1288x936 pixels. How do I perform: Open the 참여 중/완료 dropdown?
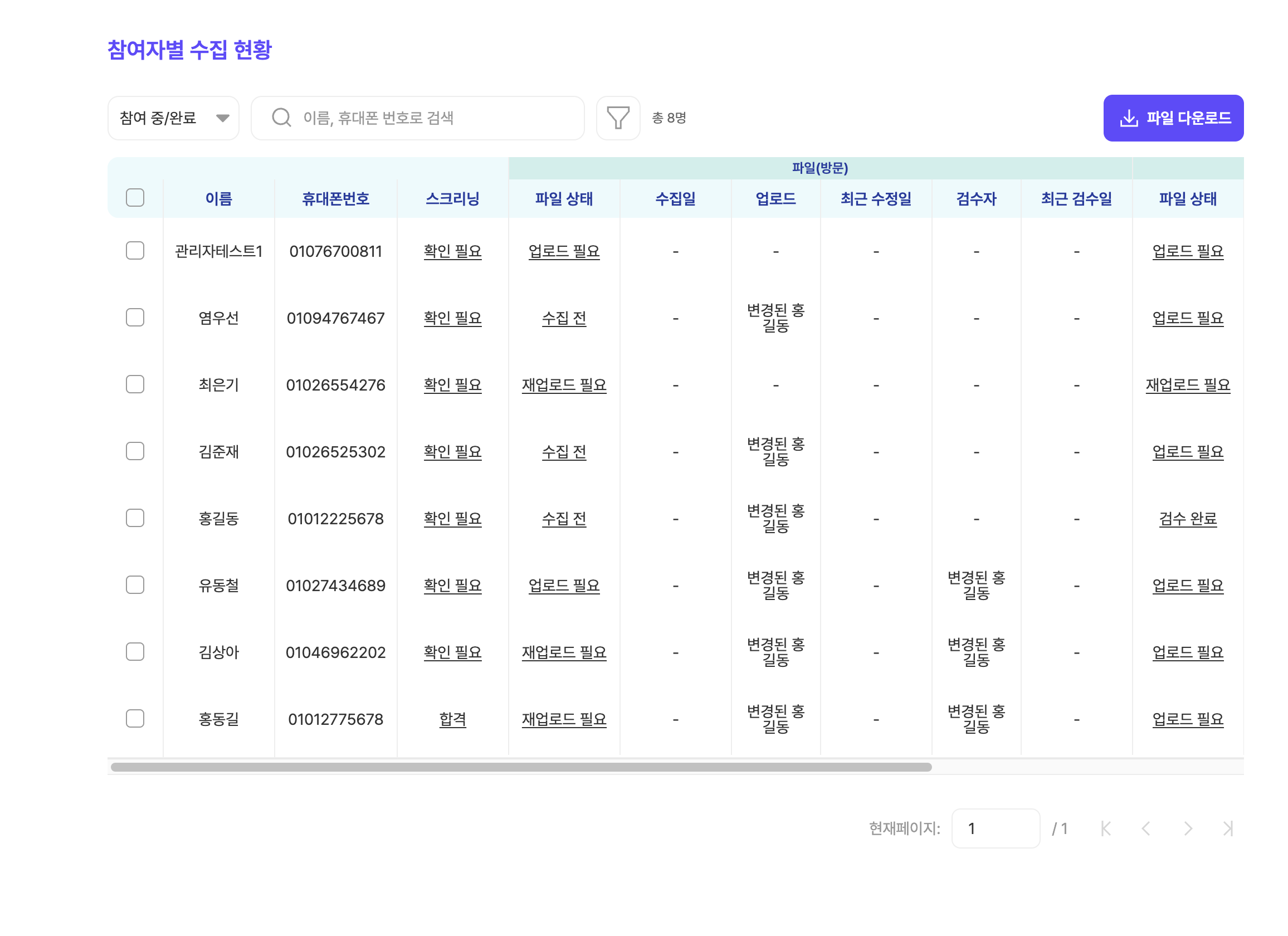point(173,118)
